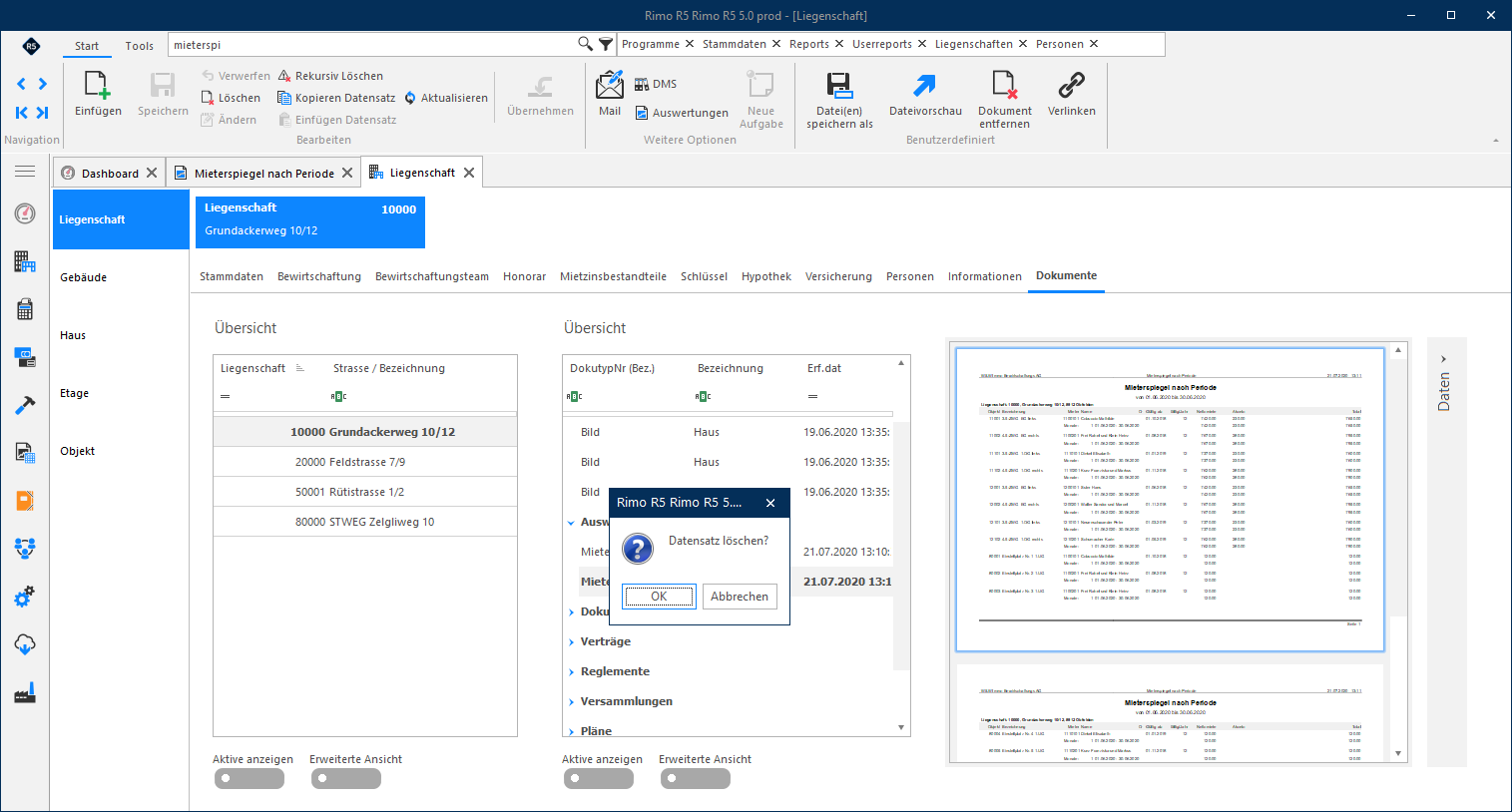Expand the Versammlungen group
The image size is (1512, 812).
572,702
